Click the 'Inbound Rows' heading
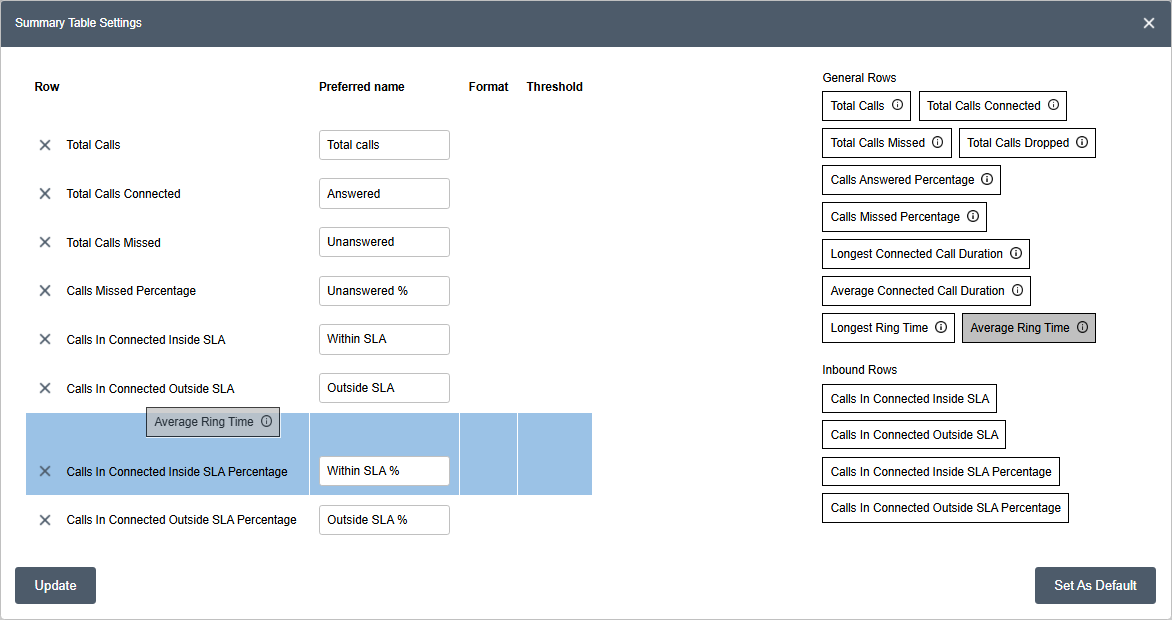1172x620 pixels. point(860,369)
